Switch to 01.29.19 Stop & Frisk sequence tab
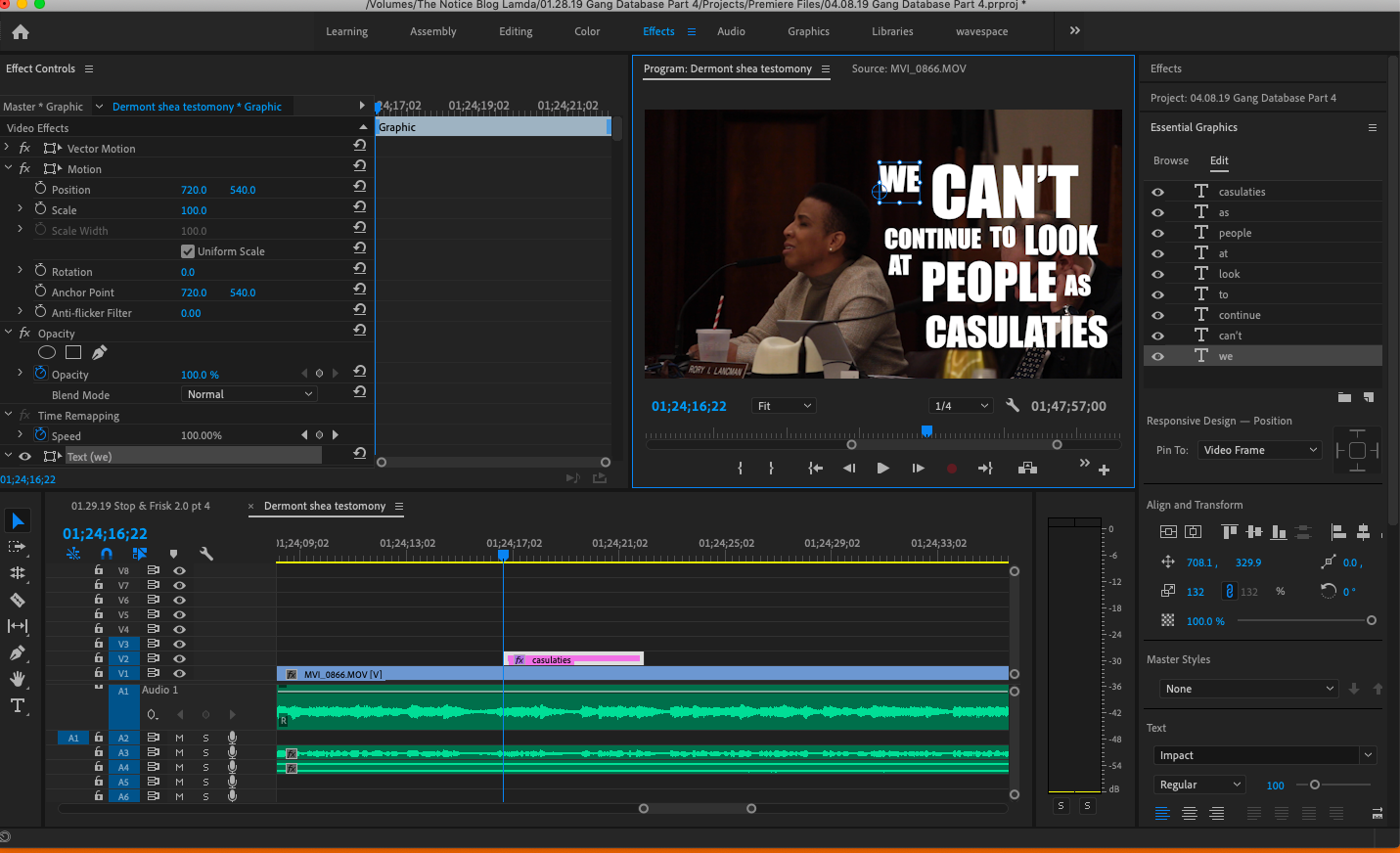 pos(140,506)
